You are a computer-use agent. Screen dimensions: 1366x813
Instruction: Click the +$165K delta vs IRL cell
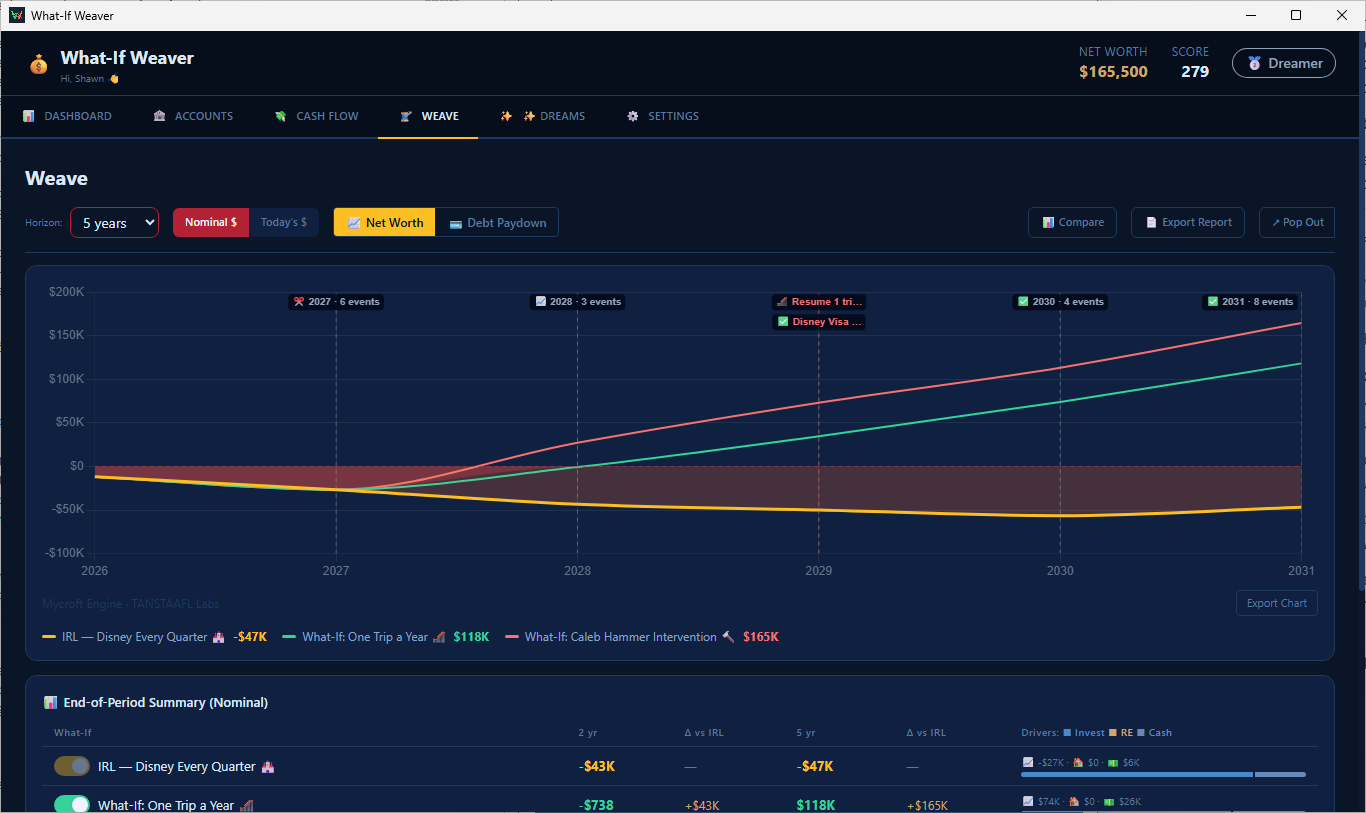tap(927, 806)
